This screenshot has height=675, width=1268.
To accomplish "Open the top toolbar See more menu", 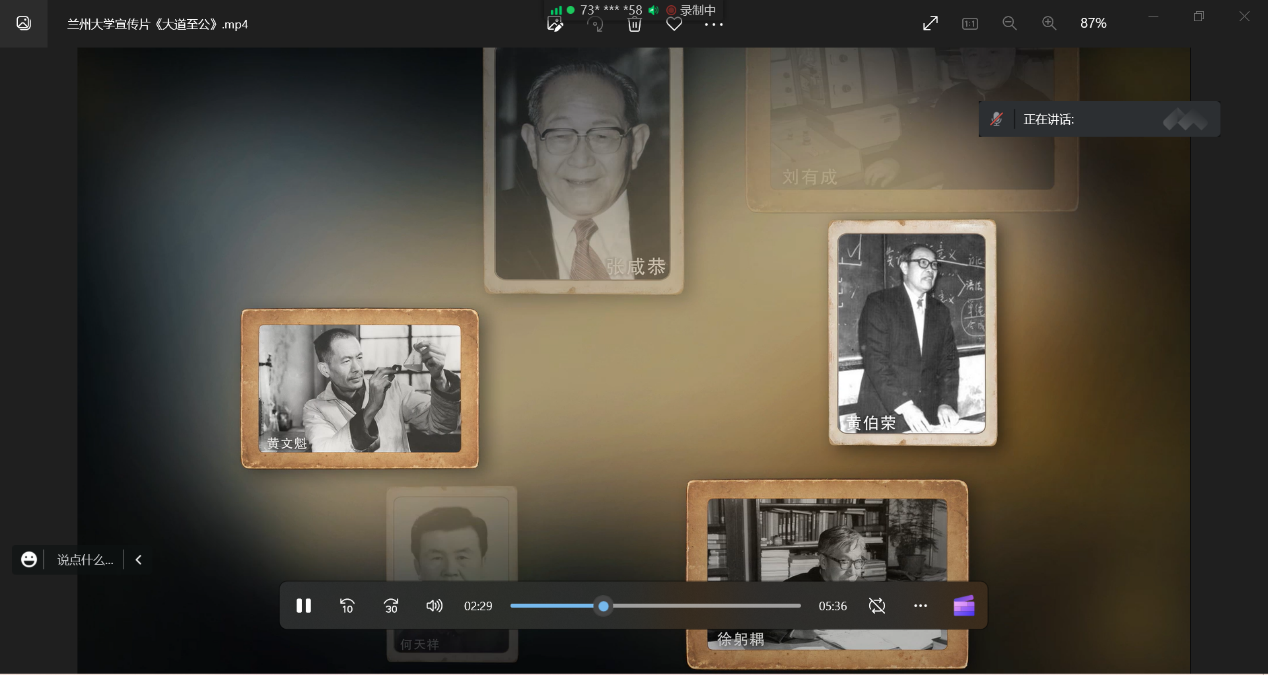I will click(713, 25).
